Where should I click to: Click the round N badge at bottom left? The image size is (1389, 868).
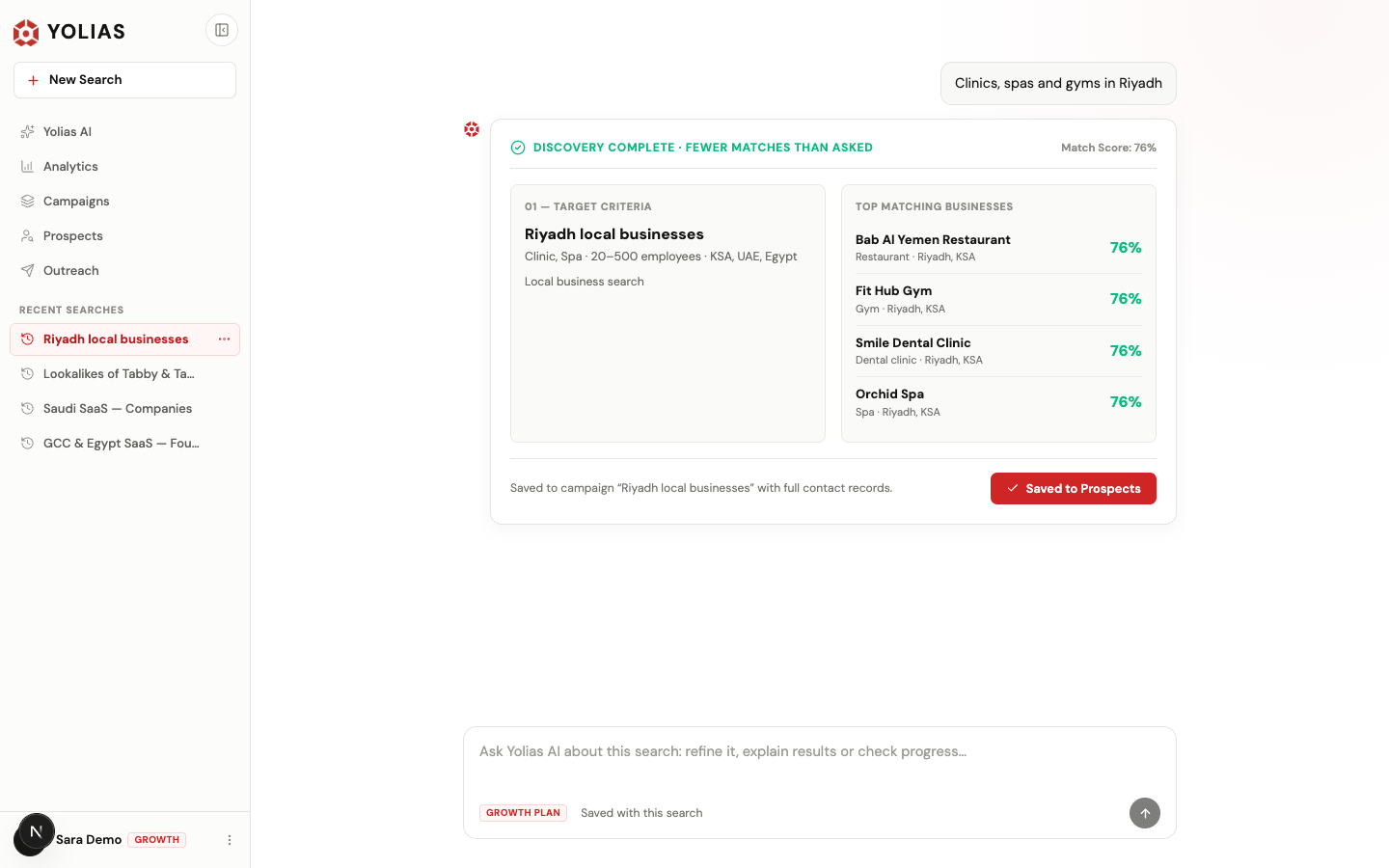pyautogui.click(x=36, y=831)
